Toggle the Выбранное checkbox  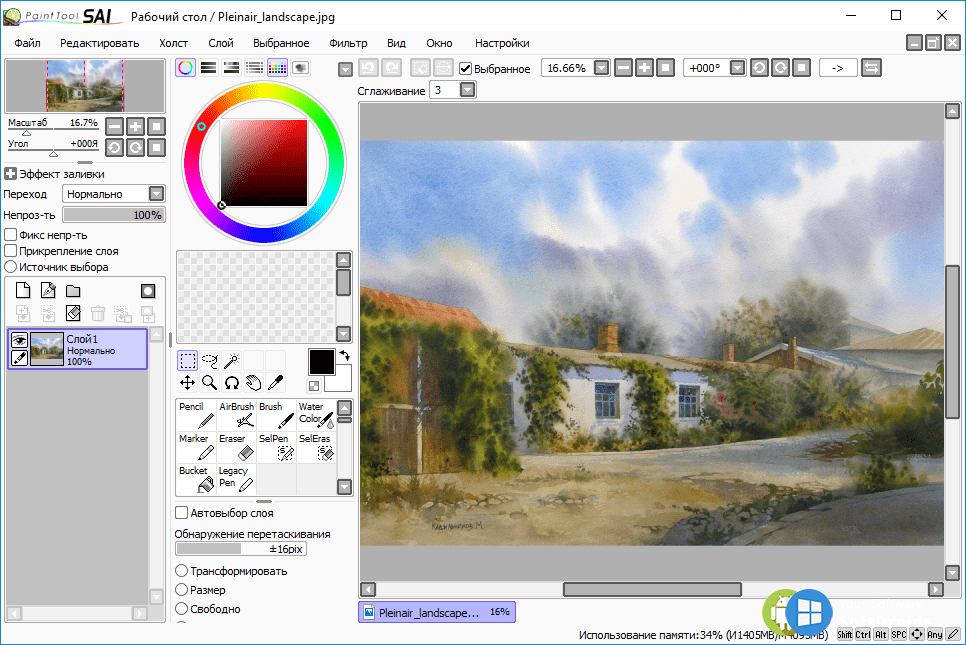(x=466, y=68)
